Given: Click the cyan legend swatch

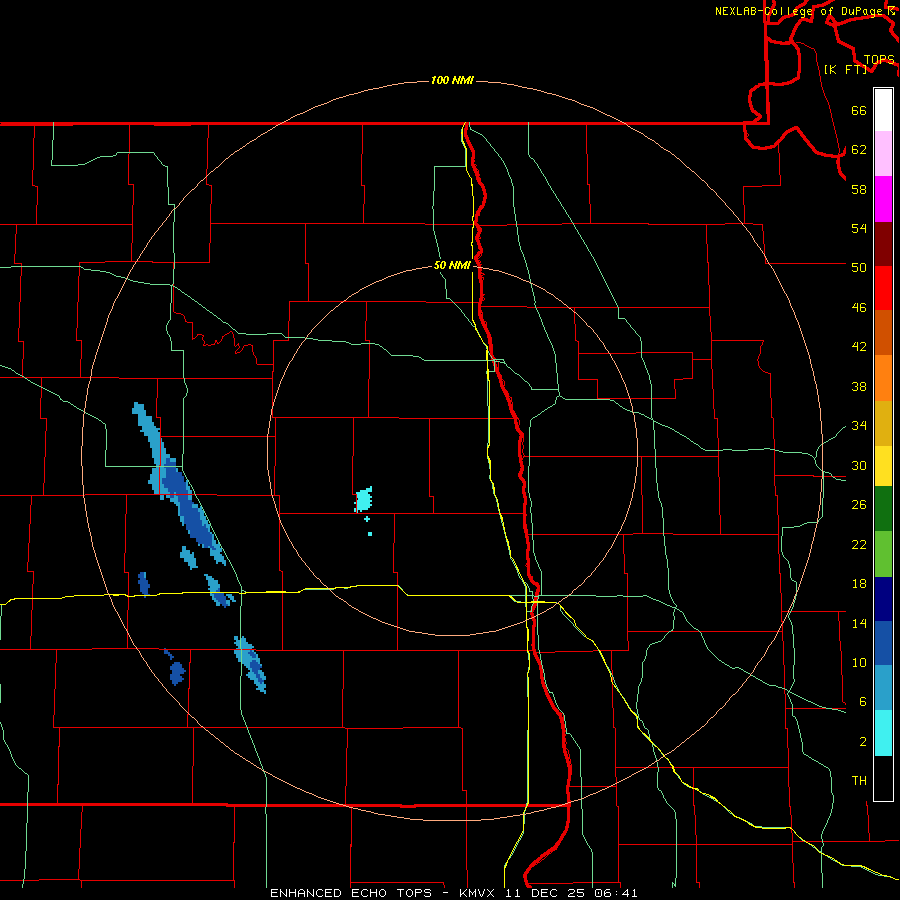Looking at the screenshot, I should coord(883,733).
